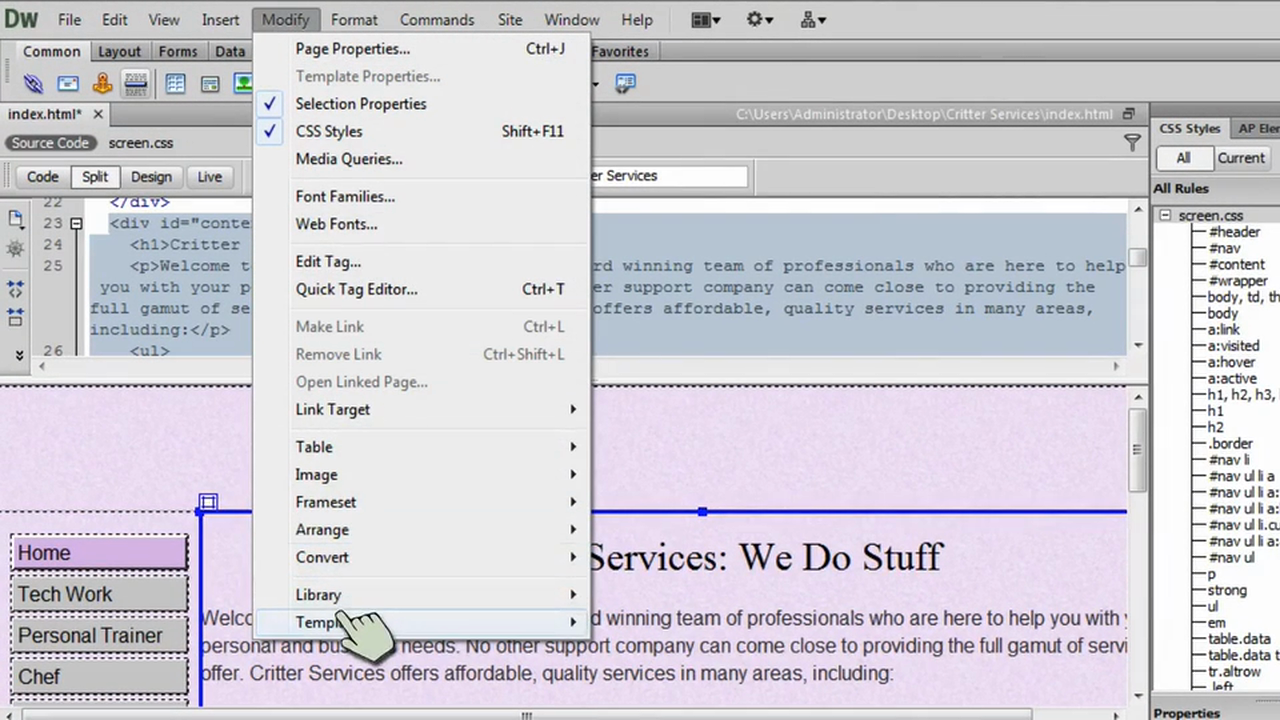The height and width of the screenshot is (720, 1280).
Task: Toggle the Selection Properties checkmark item
Action: [360, 104]
